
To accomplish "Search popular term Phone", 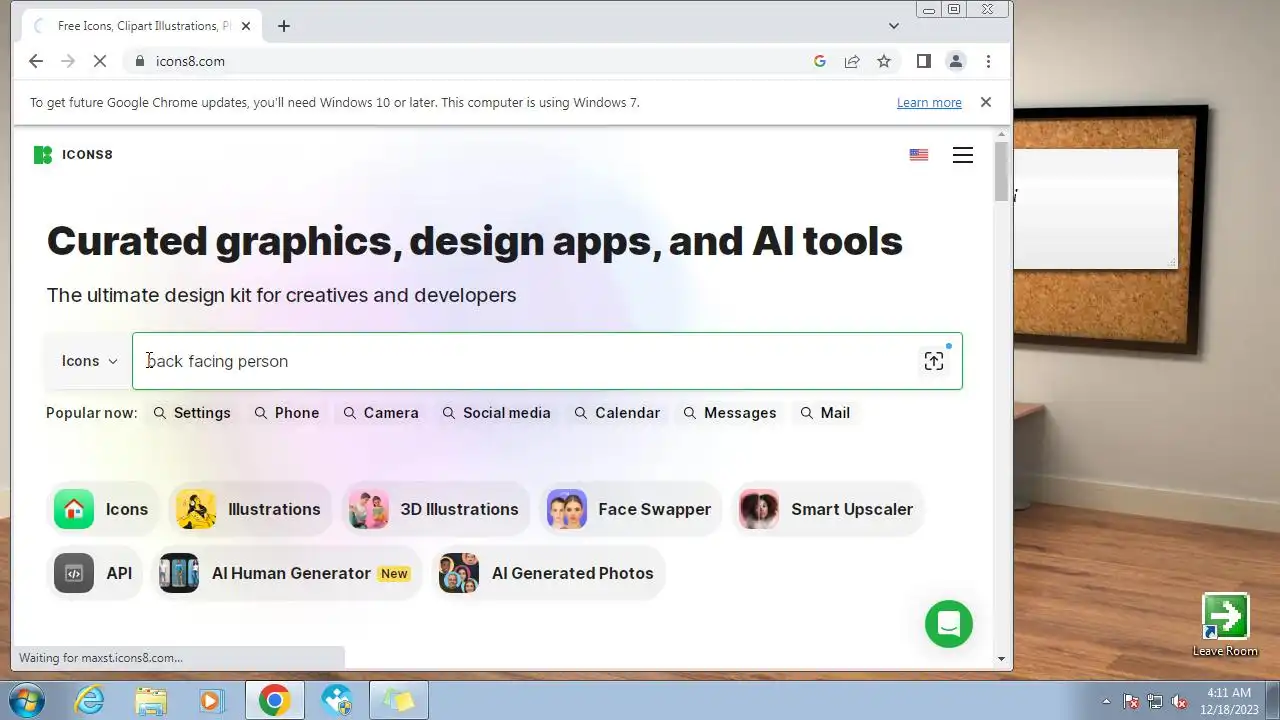I will pos(287,413).
